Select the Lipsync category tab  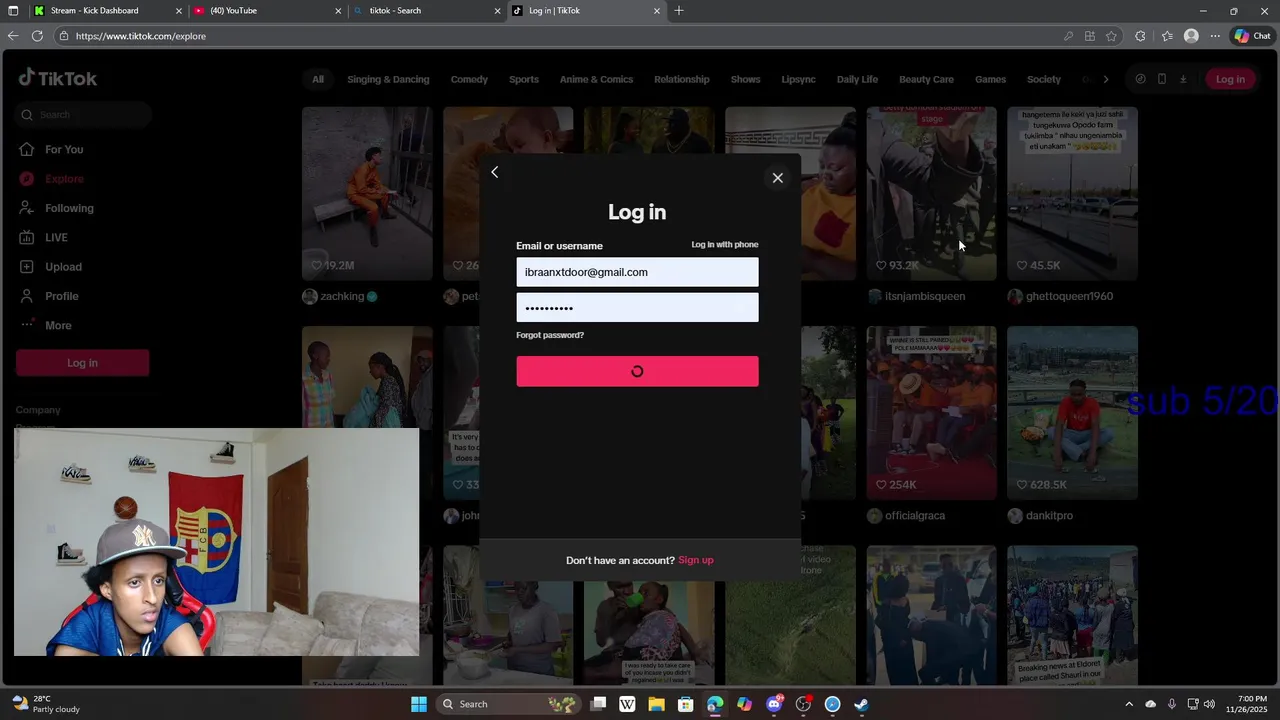(798, 79)
